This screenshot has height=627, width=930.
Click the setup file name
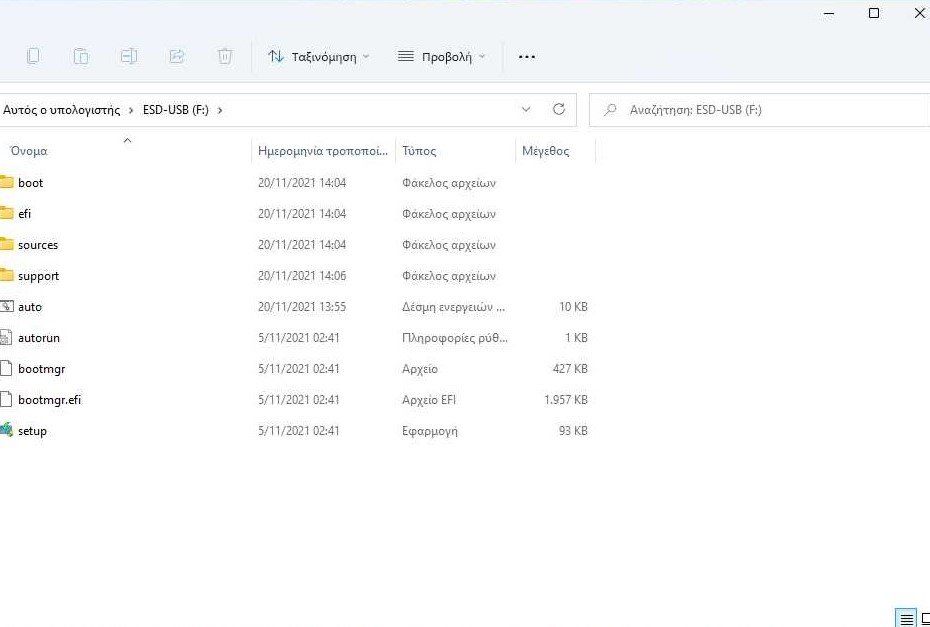point(32,431)
